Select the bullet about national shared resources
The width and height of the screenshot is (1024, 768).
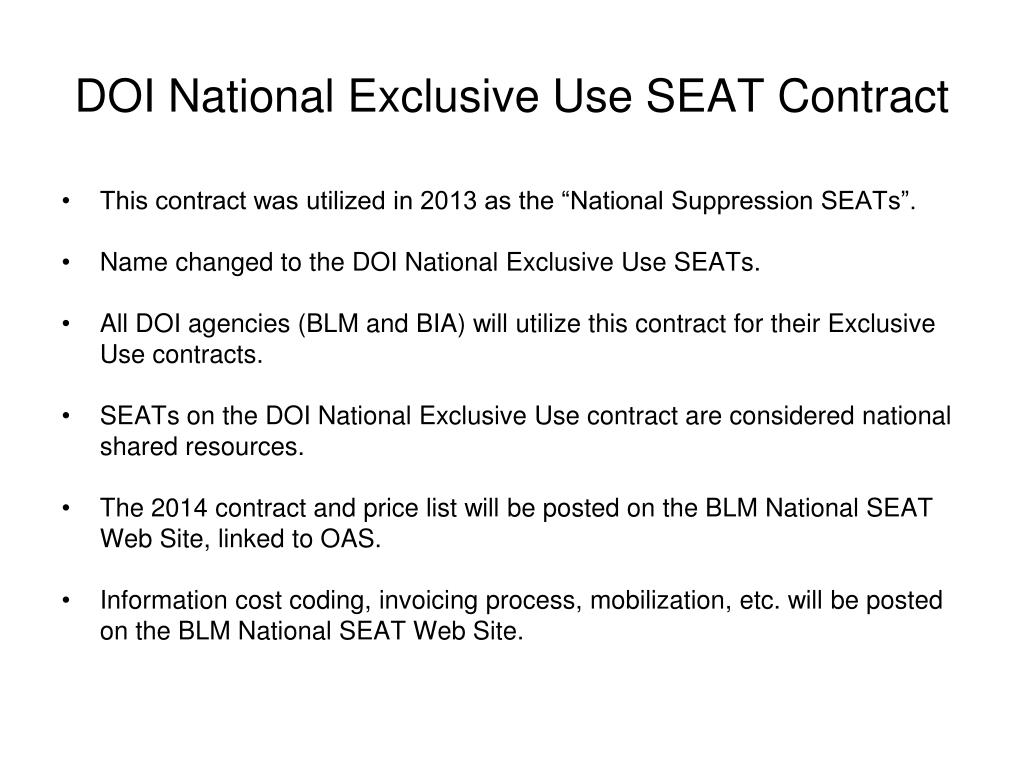[x=525, y=432]
